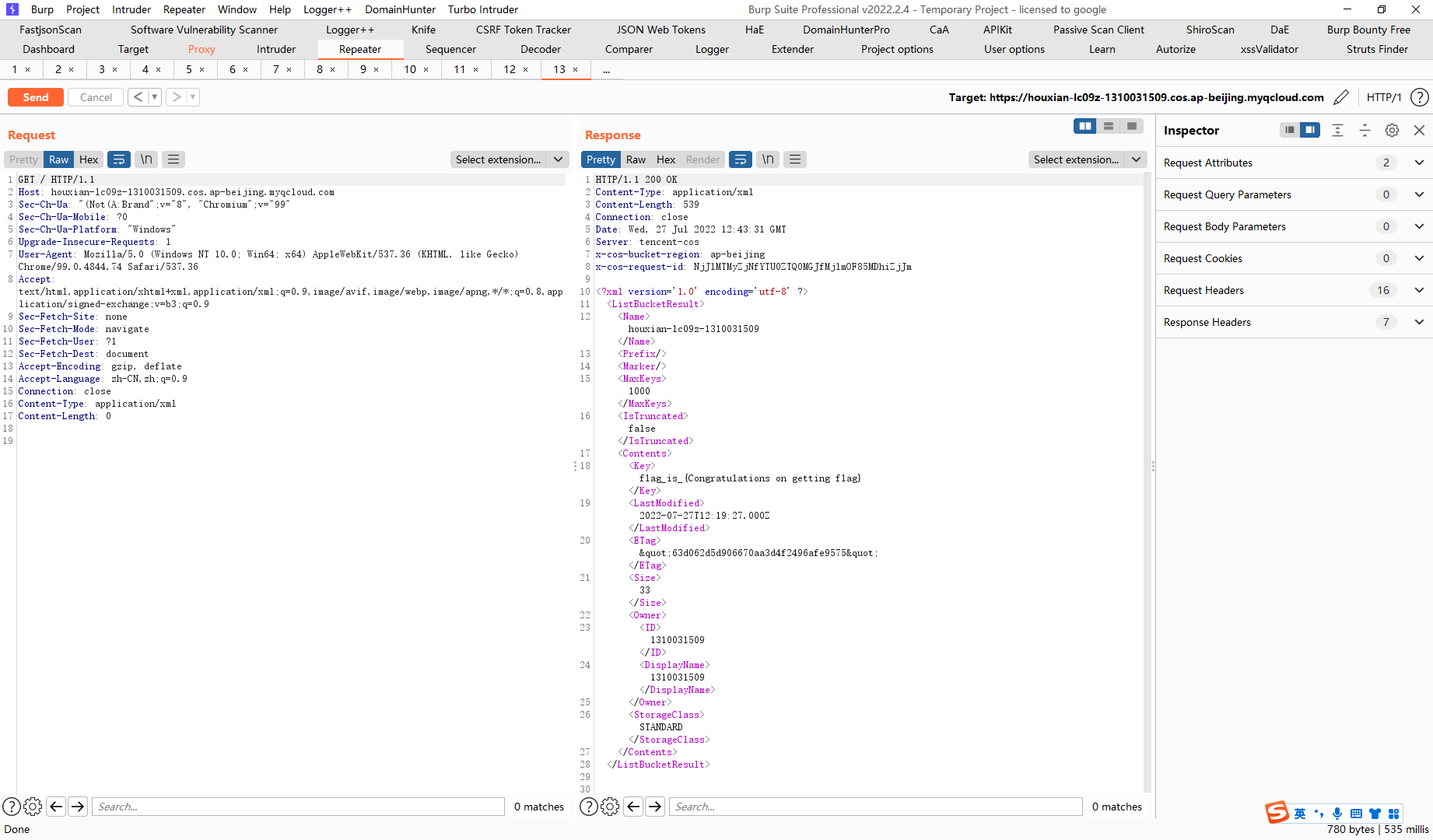Switch to the Proxy tab
Viewport: 1433px width, 840px height.
tap(201, 49)
